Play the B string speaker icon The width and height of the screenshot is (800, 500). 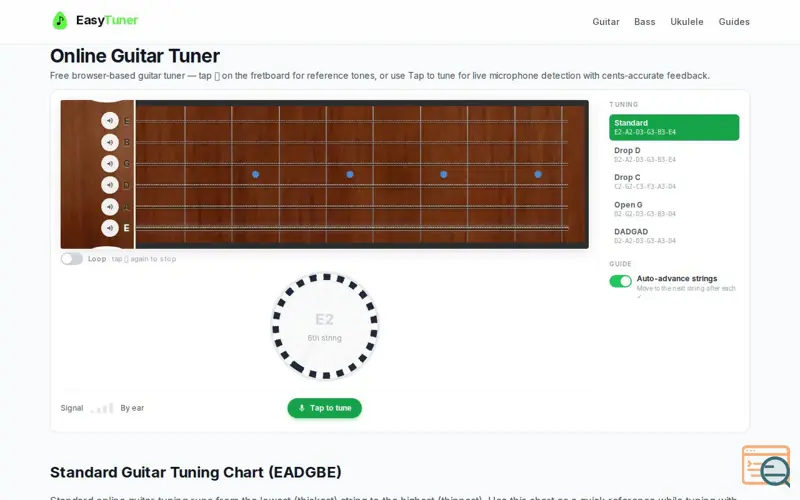110,142
